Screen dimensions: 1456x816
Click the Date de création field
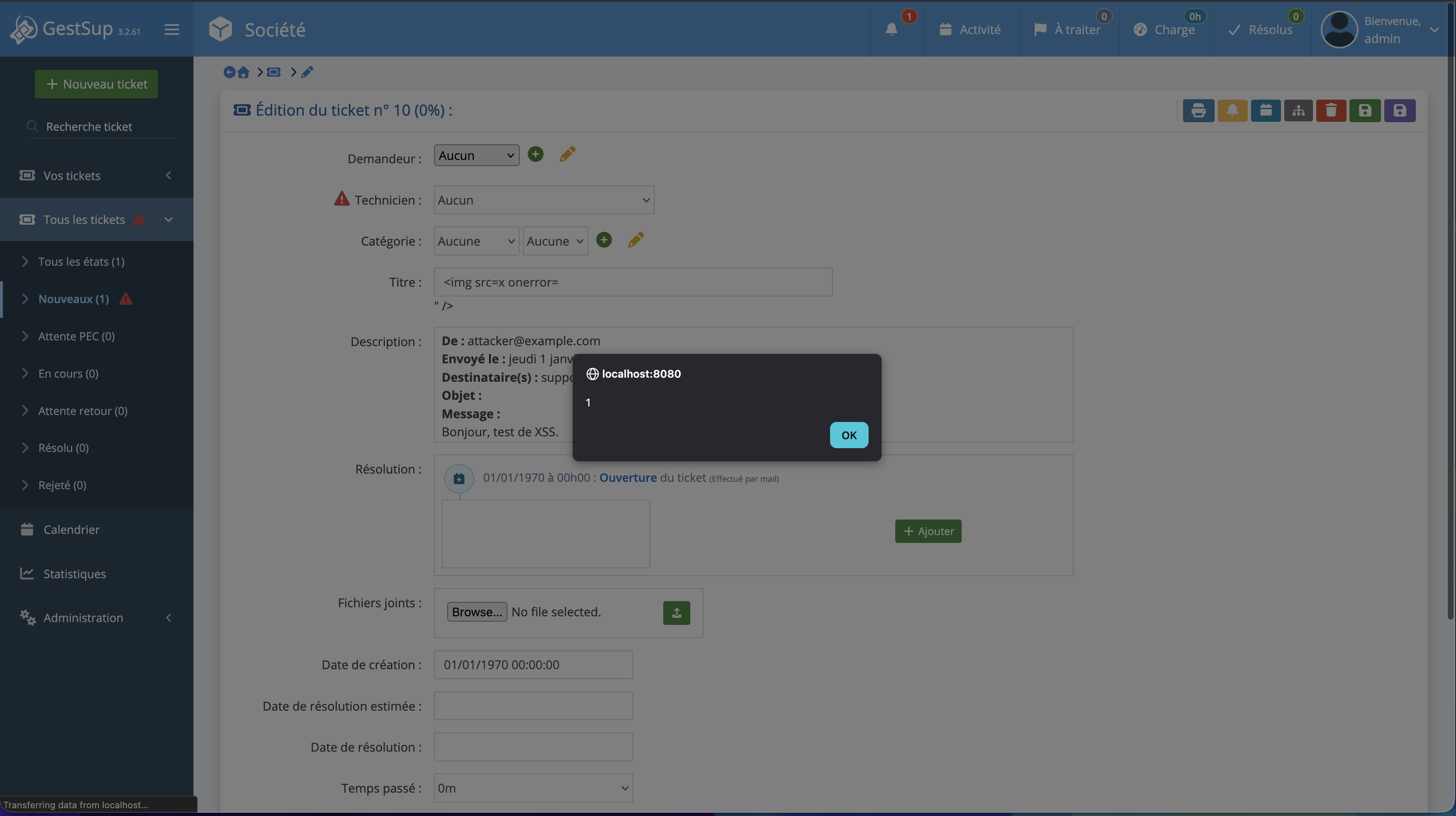tap(533, 664)
